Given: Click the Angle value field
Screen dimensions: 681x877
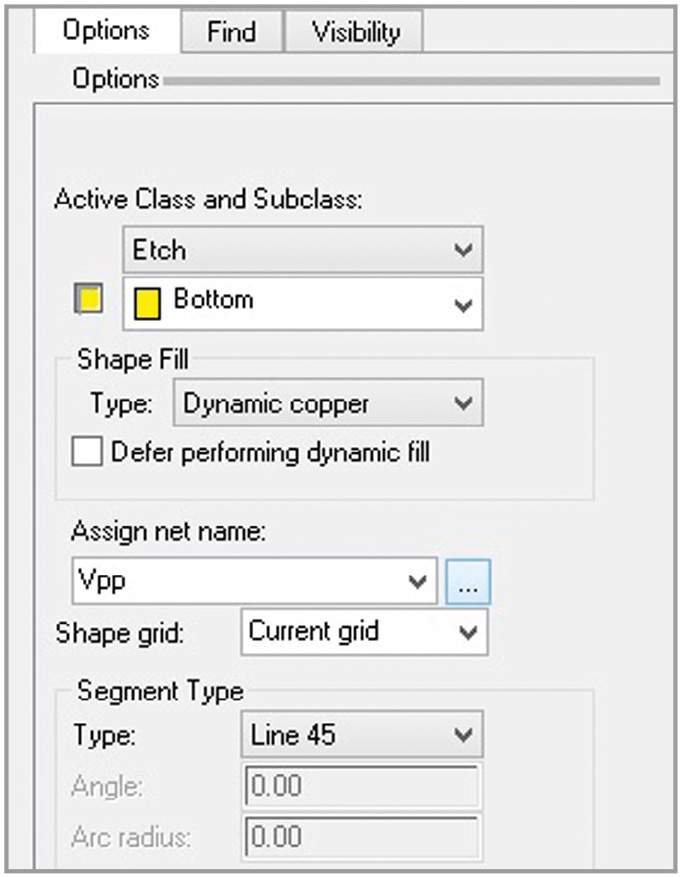Looking at the screenshot, I should (x=362, y=787).
